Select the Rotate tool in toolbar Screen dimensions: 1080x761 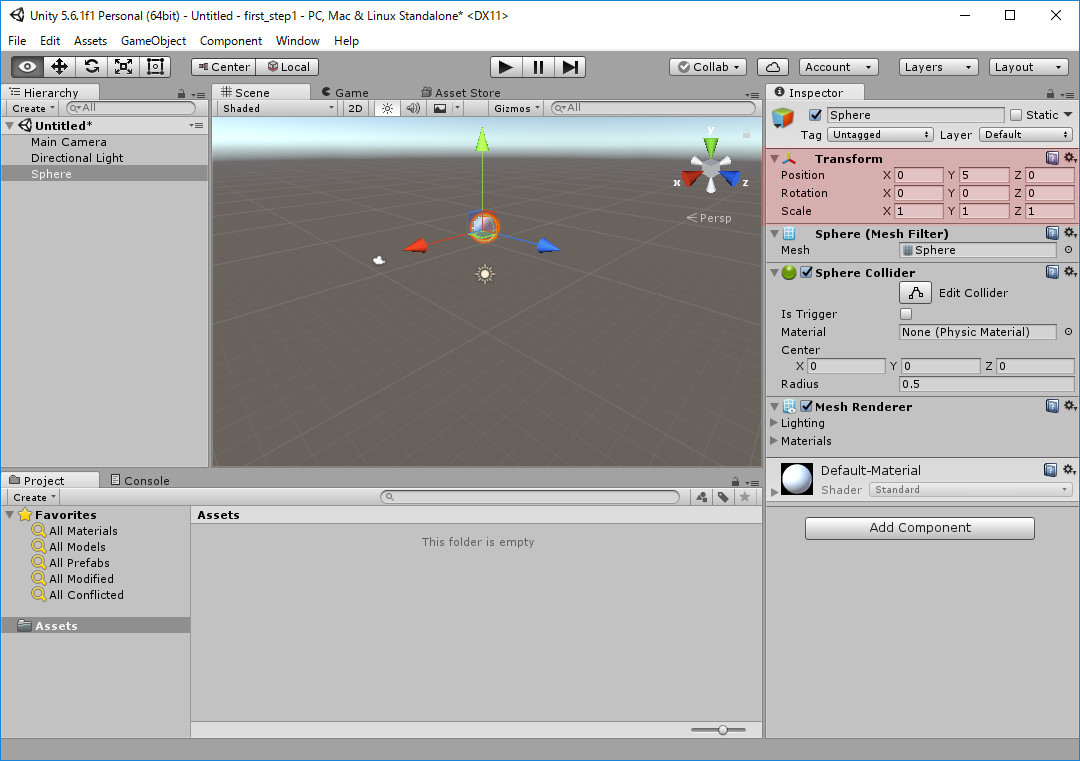[91, 67]
